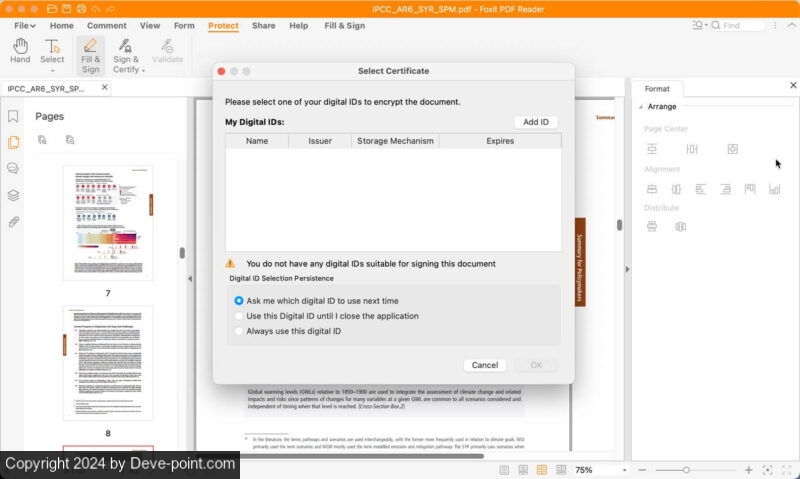
Task: Open the Bookmarks sidebar panel
Action: point(13,116)
